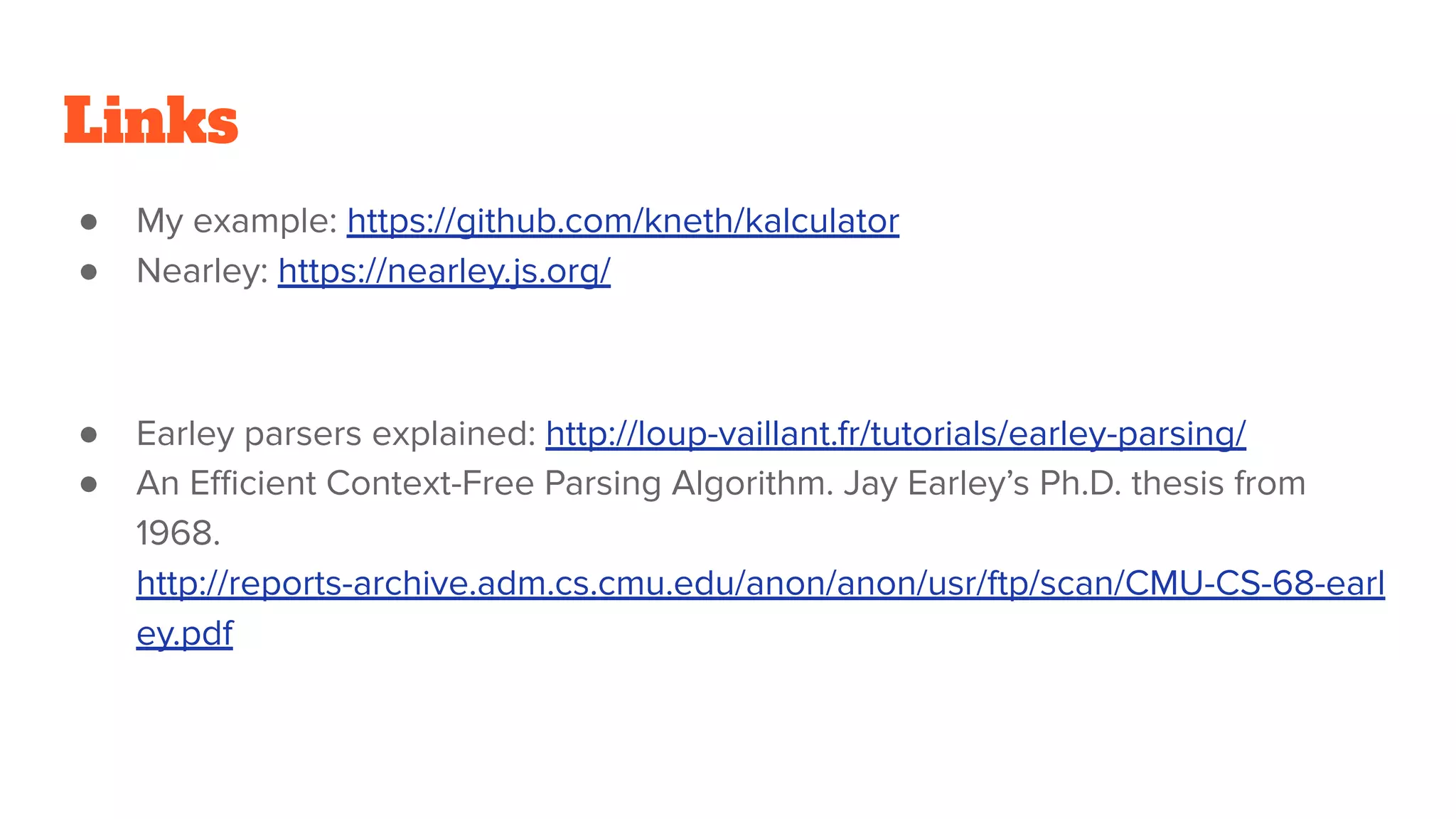The height and width of the screenshot is (819, 1456).
Task: Click the 'Earley parsers explained:' text
Action: pos(336,434)
